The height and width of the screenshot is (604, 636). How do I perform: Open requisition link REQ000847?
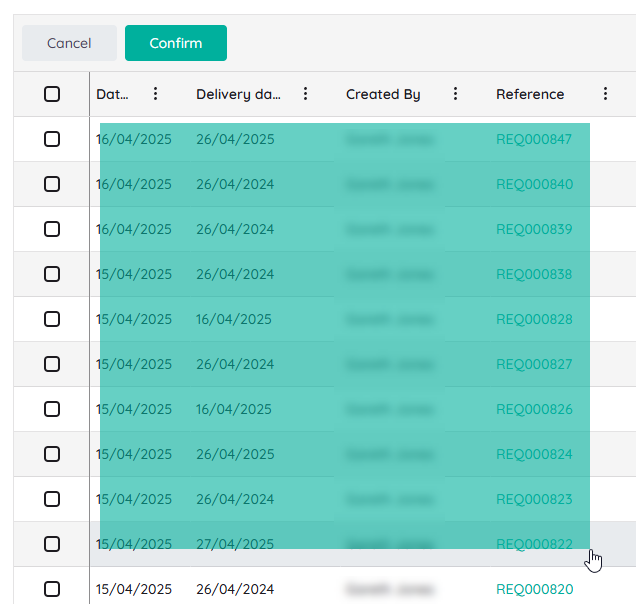tap(534, 139)
